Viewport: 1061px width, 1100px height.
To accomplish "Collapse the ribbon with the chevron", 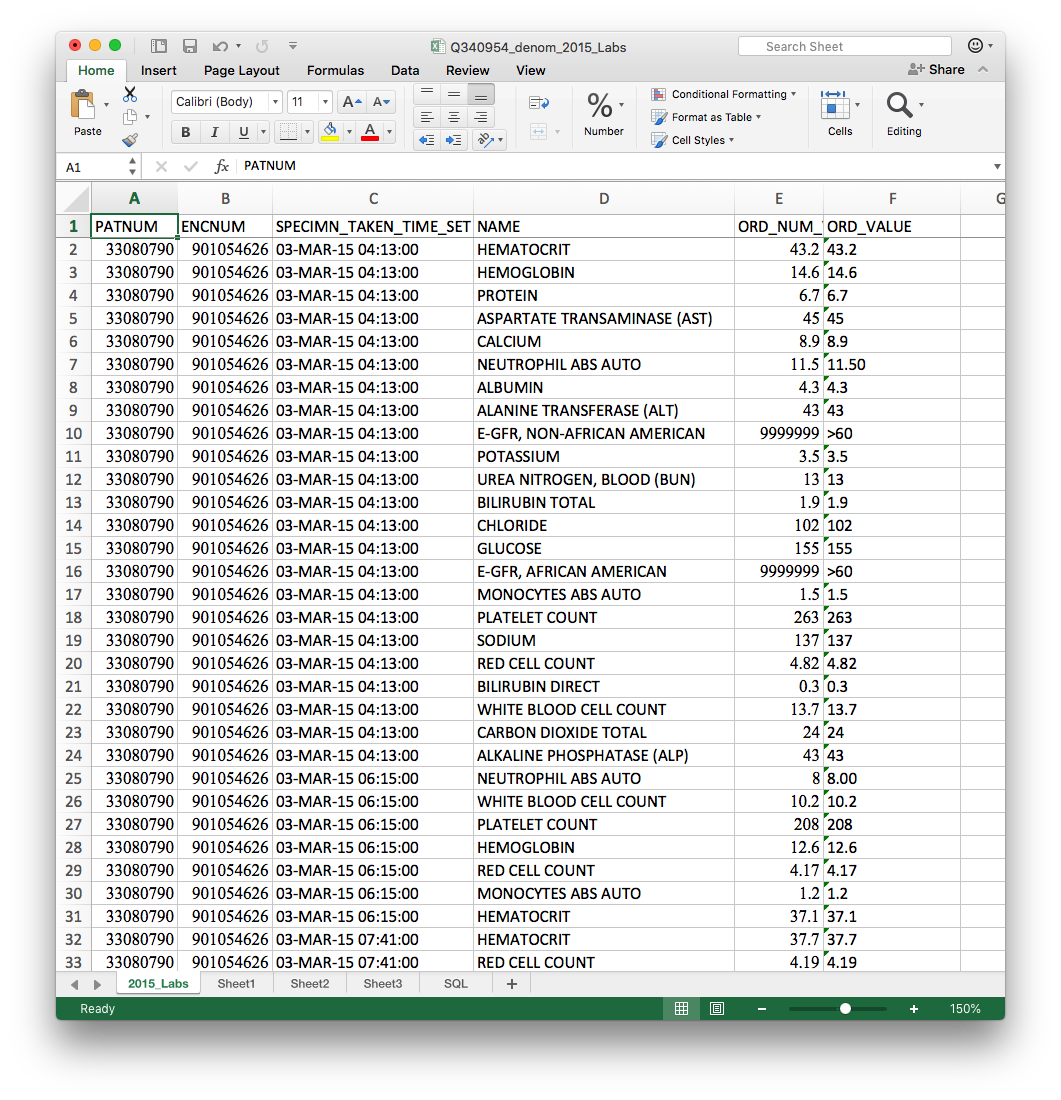I will click(x=983, y=69).
